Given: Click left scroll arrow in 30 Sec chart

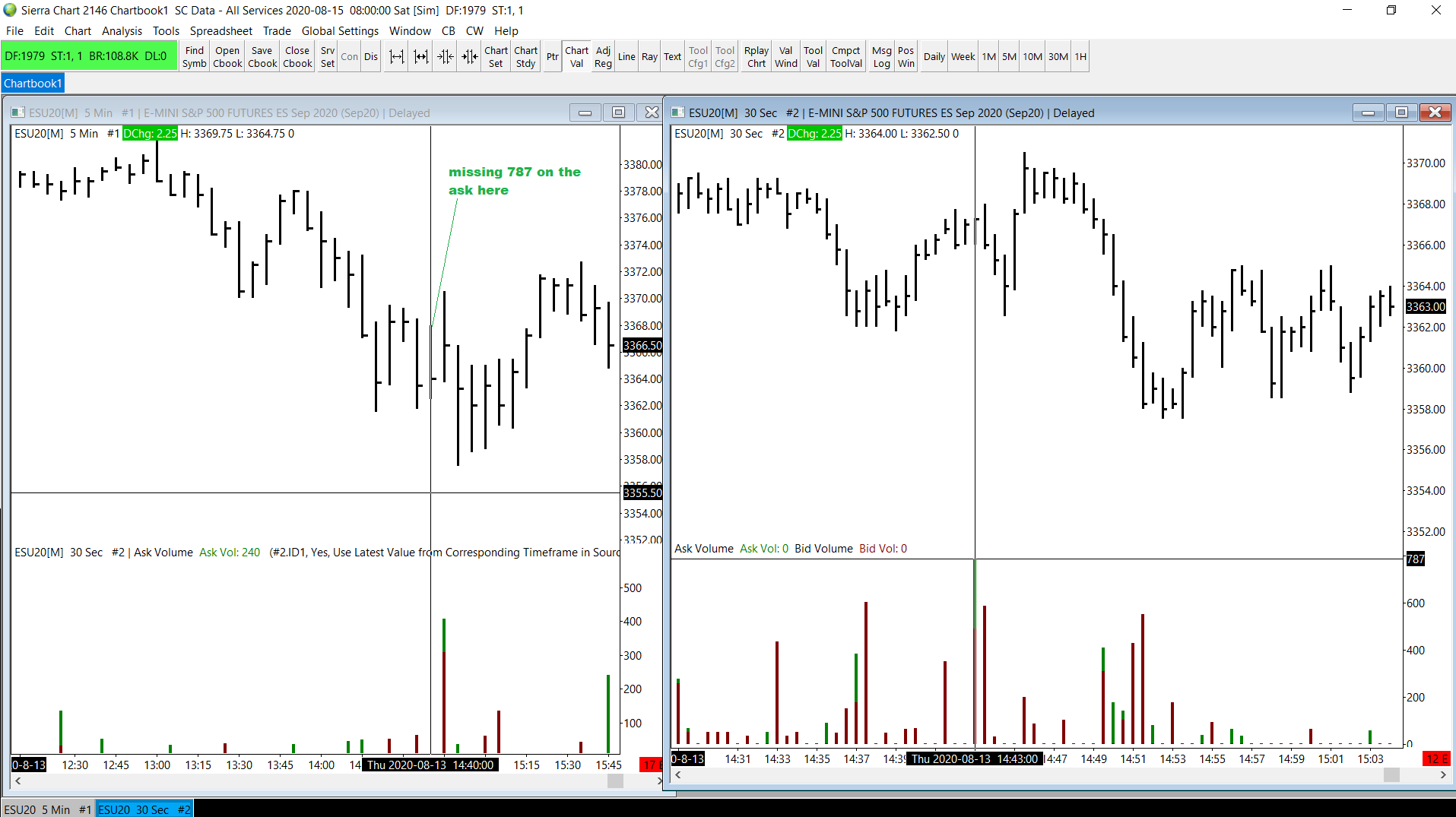Looking at the screenshot, I should point(678,774).
